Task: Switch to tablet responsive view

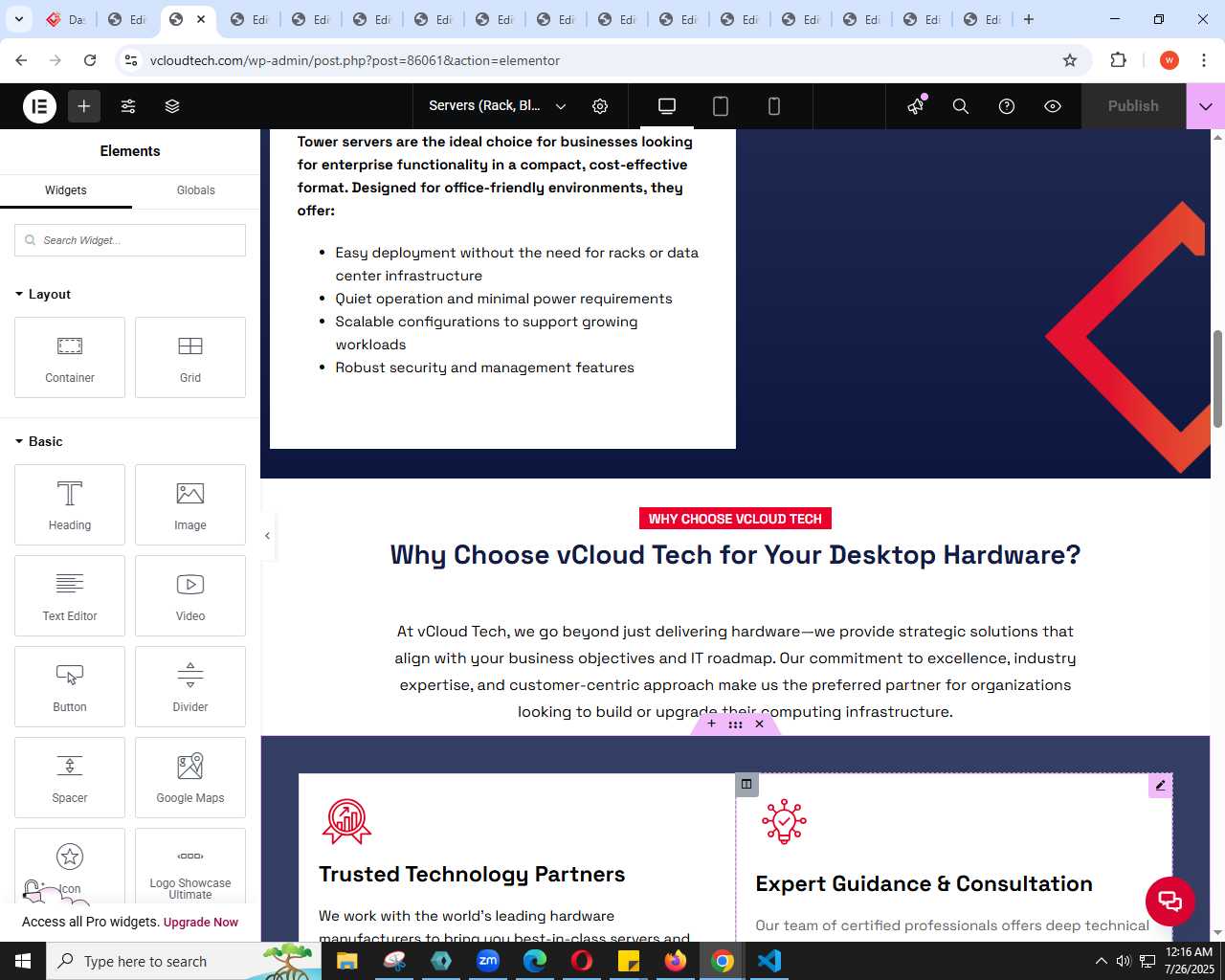Action: [x=721, y=106]
